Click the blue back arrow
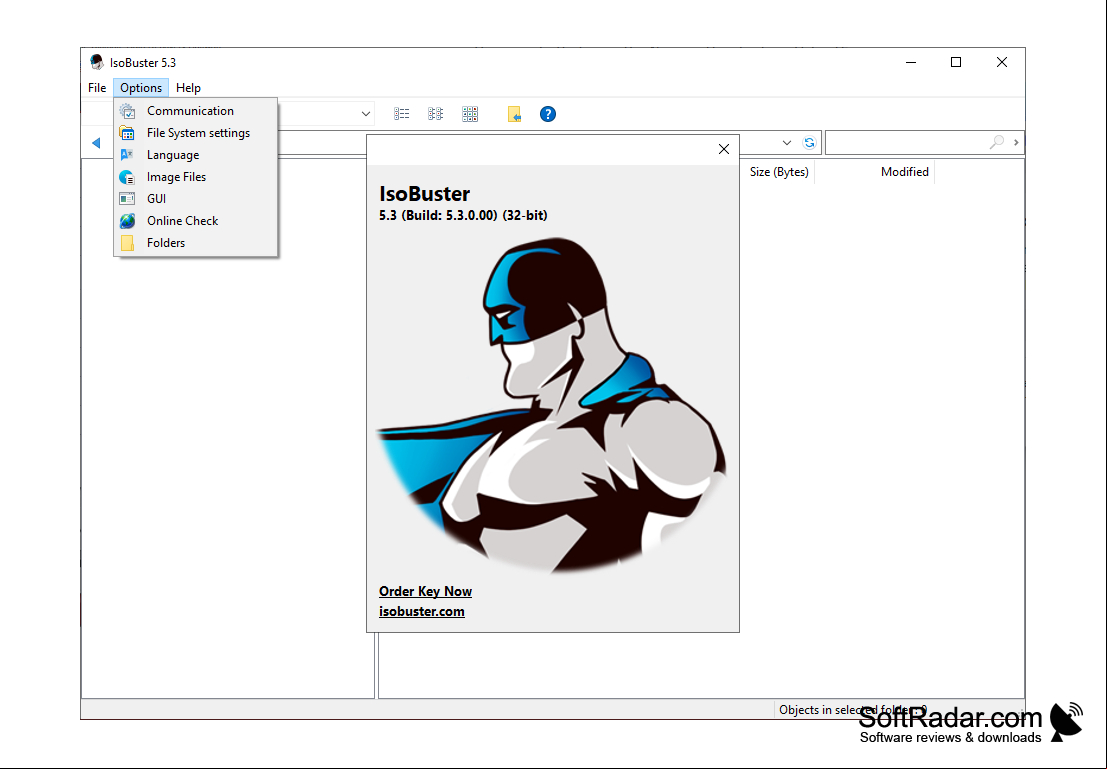Screen dimensions: 1107x769 96,143
